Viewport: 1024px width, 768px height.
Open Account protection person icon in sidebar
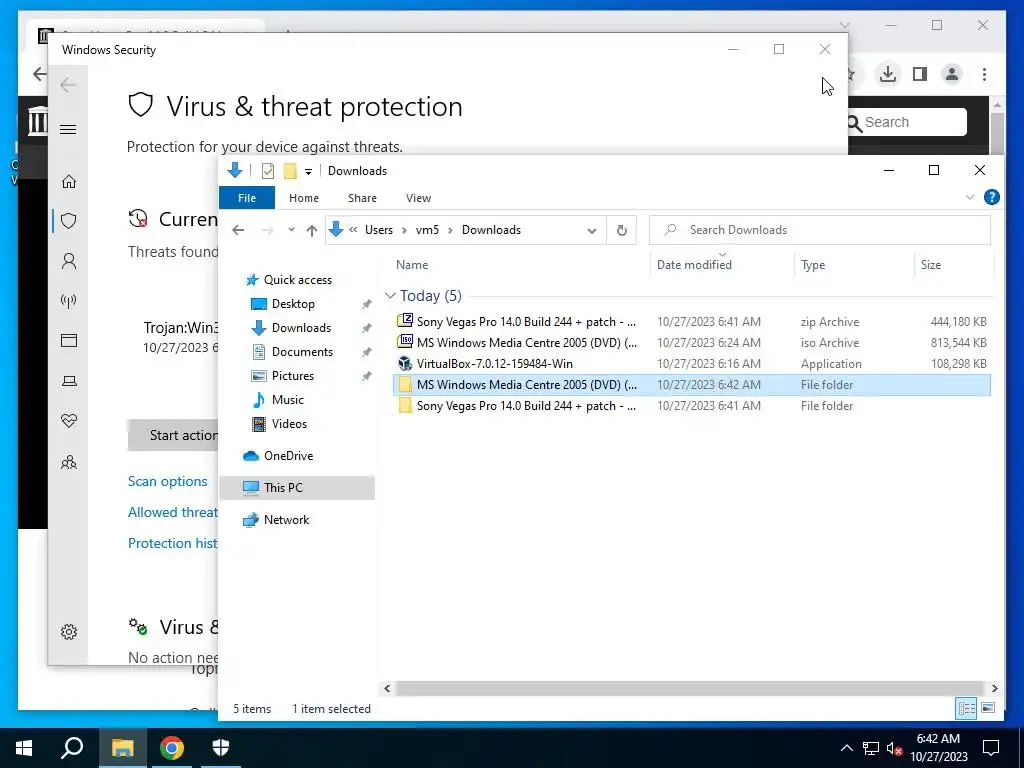pyautogui.click(x=69, y=261)
